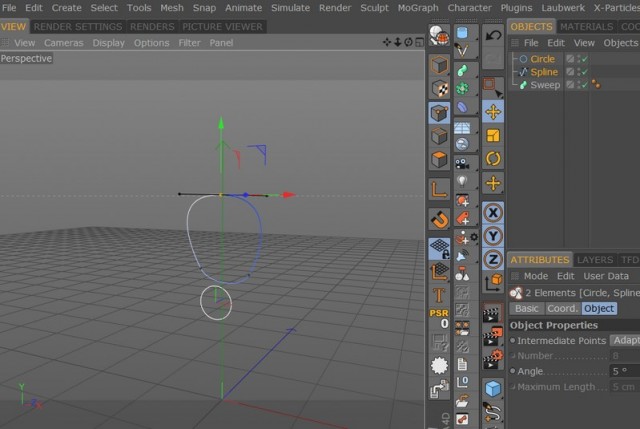The width and height of the screenshot is (640, 429).
Task: Open the MoGraph menu
Action: (418, 8)
